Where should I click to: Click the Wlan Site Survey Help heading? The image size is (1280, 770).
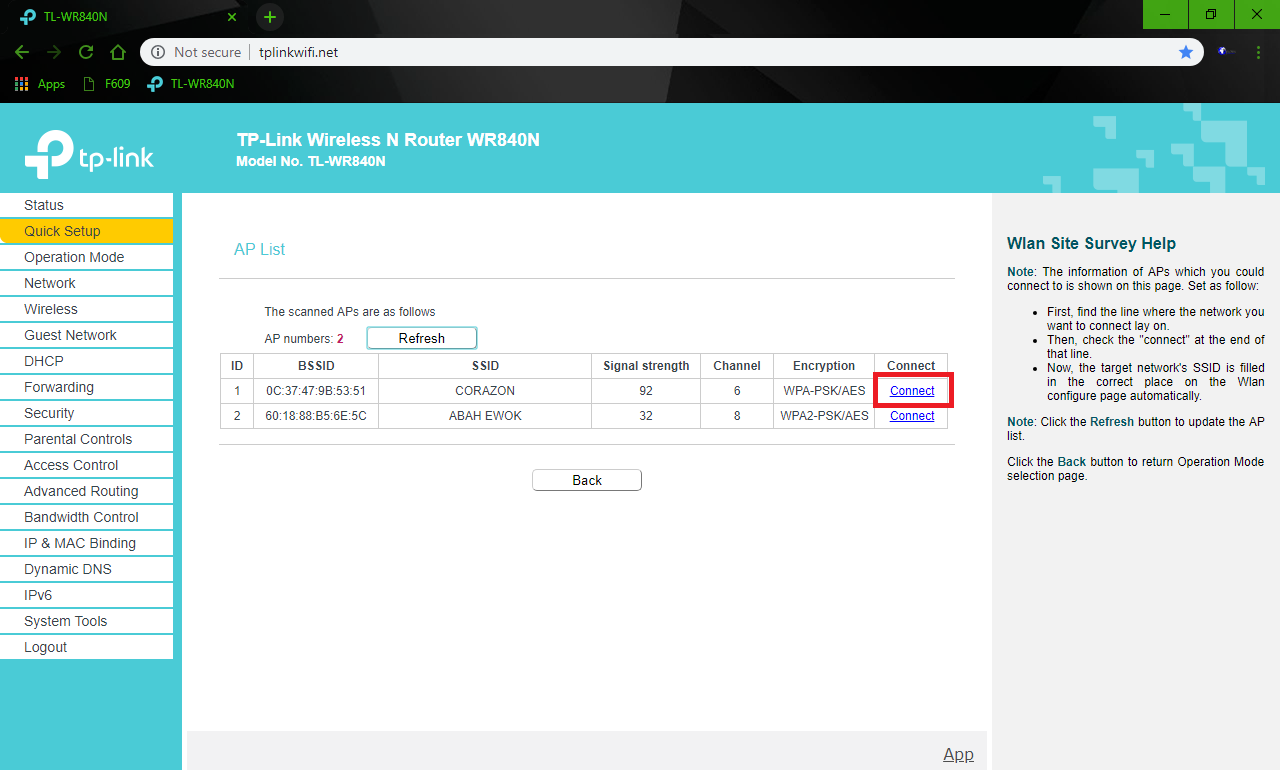(x=1091, y=243)
